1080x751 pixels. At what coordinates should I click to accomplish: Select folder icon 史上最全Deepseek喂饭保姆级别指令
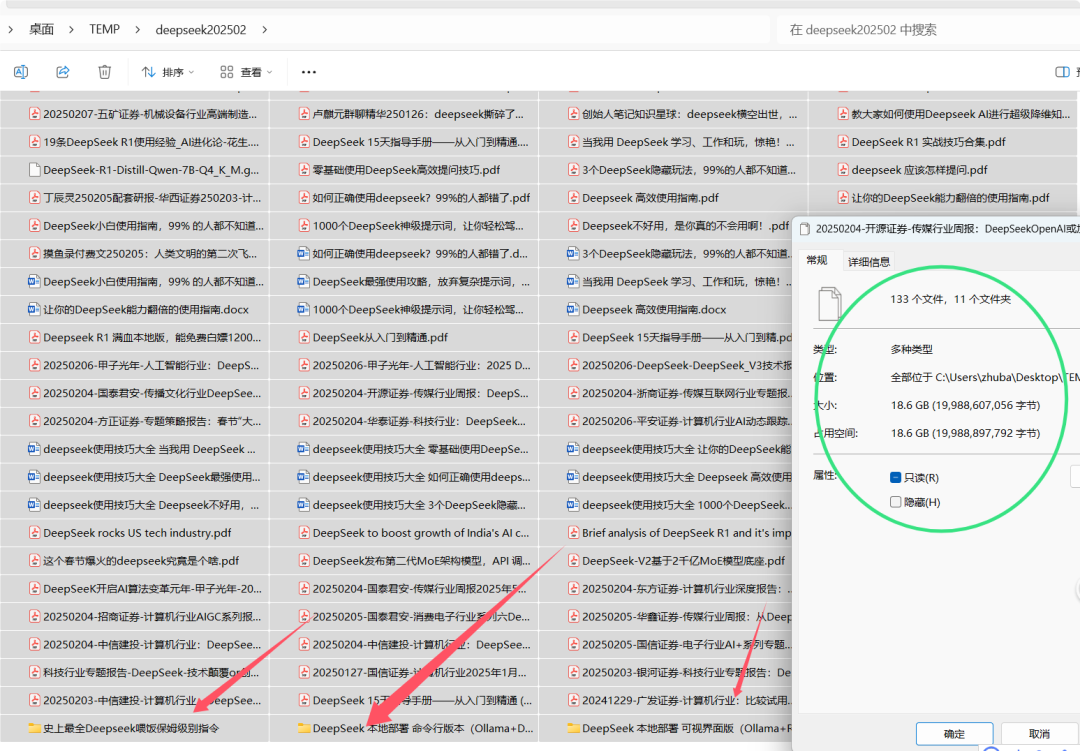(x=34, y=728)
